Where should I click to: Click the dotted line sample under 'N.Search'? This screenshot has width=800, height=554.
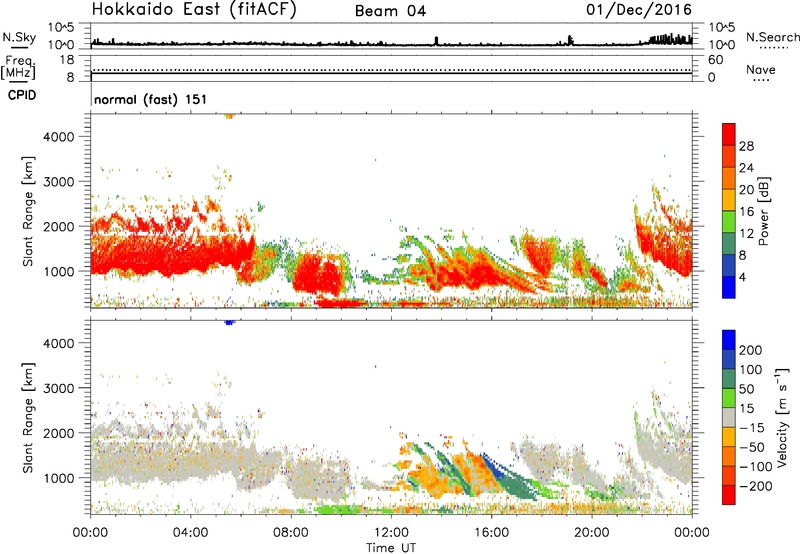(774, 48)
